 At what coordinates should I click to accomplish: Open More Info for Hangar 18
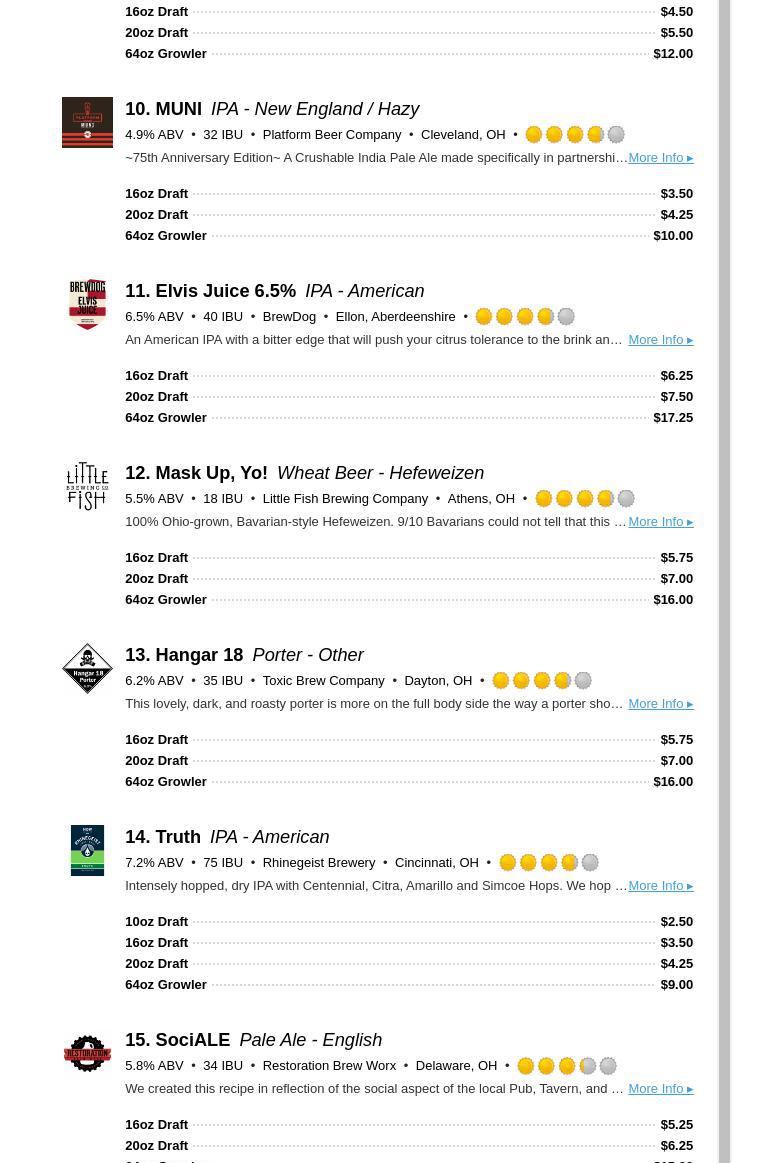[660, 704]
